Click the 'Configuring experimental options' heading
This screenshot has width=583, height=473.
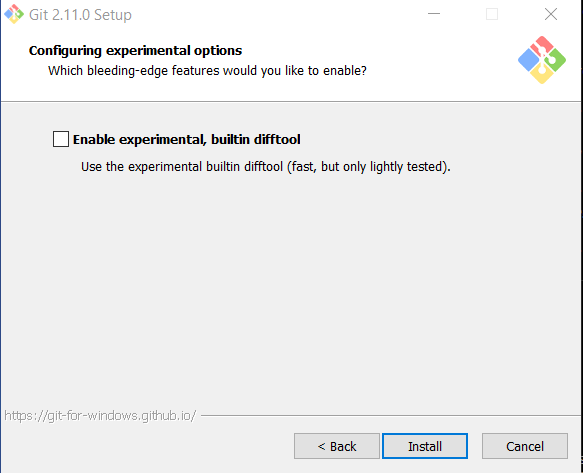(135, 51)
